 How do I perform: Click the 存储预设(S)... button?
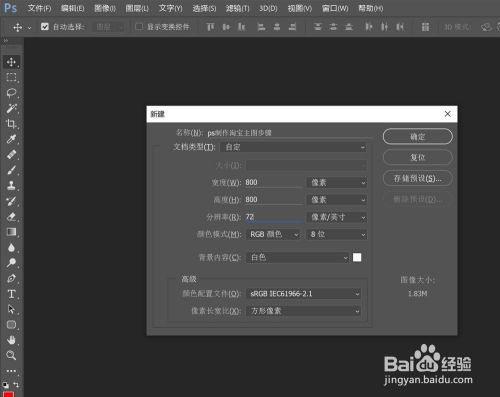[x=418, y=178]
